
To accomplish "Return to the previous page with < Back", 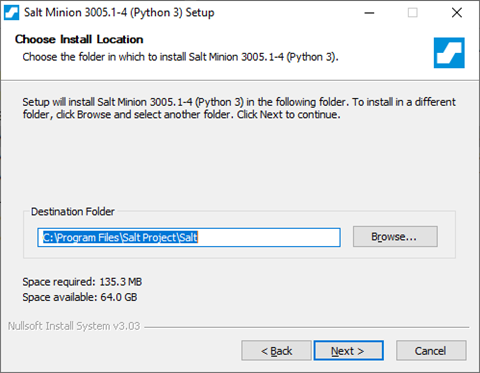I will tap(276, 351).
